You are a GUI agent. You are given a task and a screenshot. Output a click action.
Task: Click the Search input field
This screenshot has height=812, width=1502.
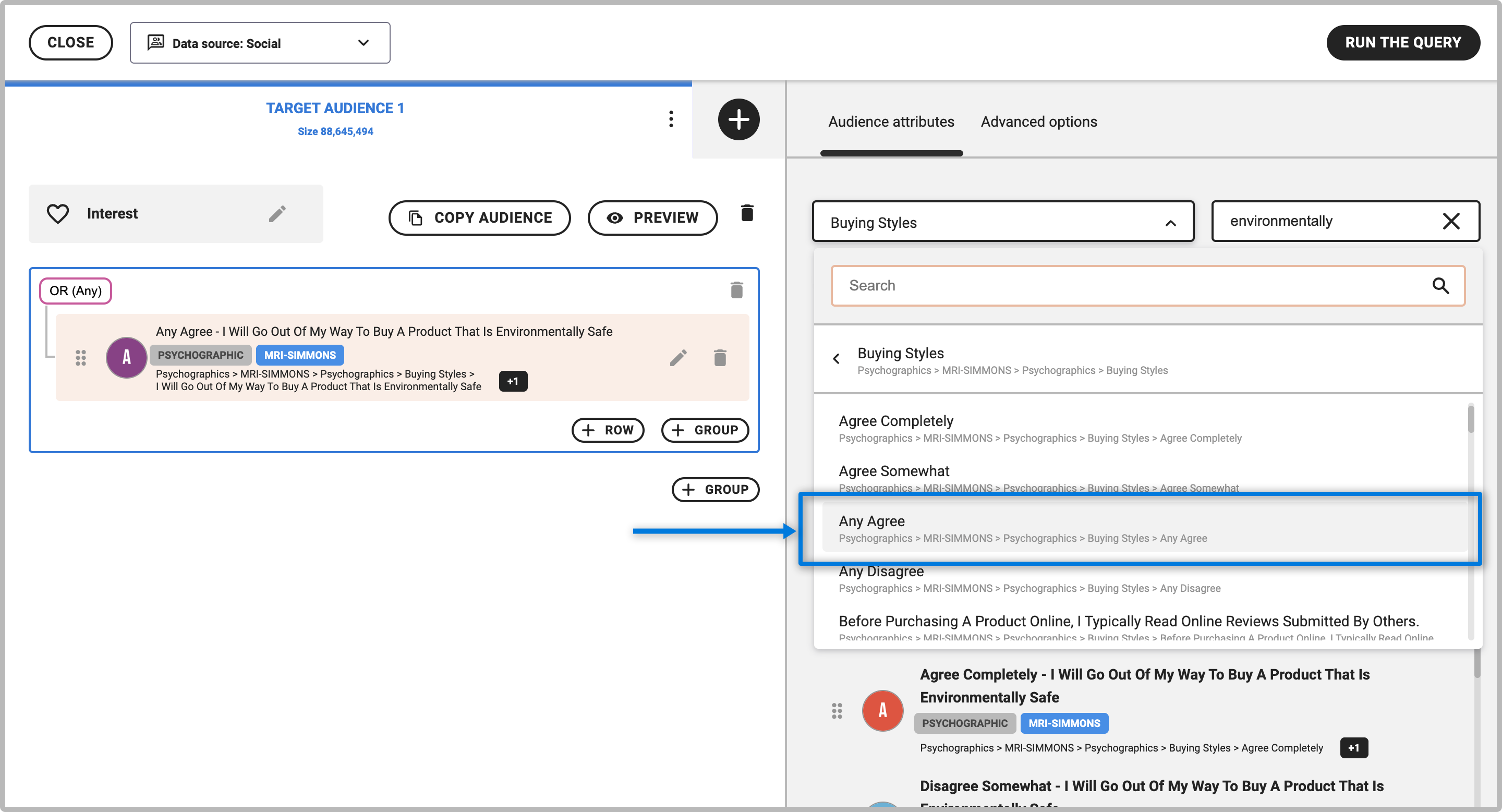coord(1131,286)
